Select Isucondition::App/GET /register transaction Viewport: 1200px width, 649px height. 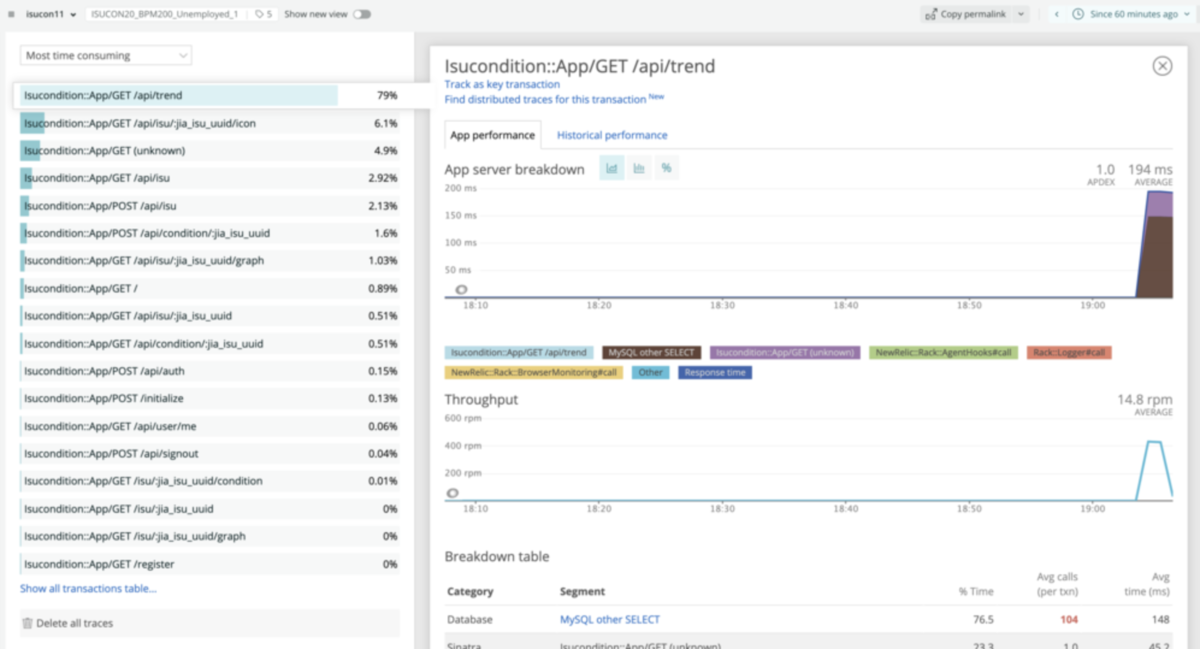coord(210,564)
